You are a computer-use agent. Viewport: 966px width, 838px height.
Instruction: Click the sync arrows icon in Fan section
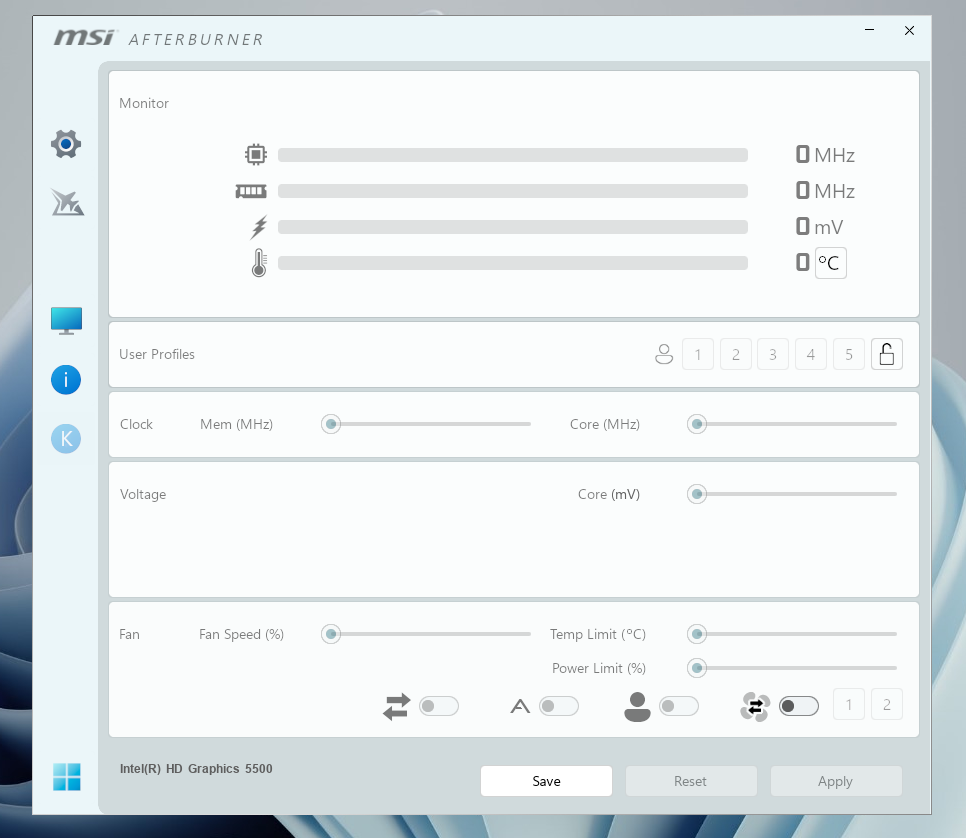click(x=396, y=706)
